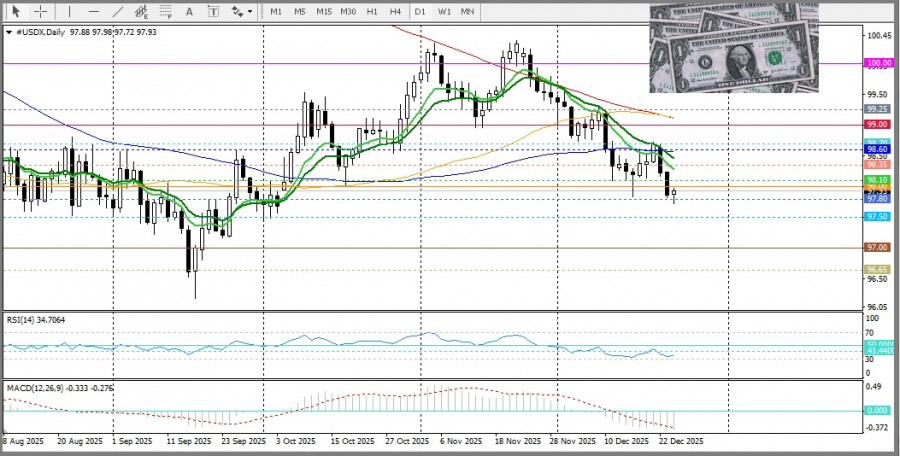Viewport: 900px width, 456px height.
Task: Select the trendline drawing tool
Action: pos(119,11)
